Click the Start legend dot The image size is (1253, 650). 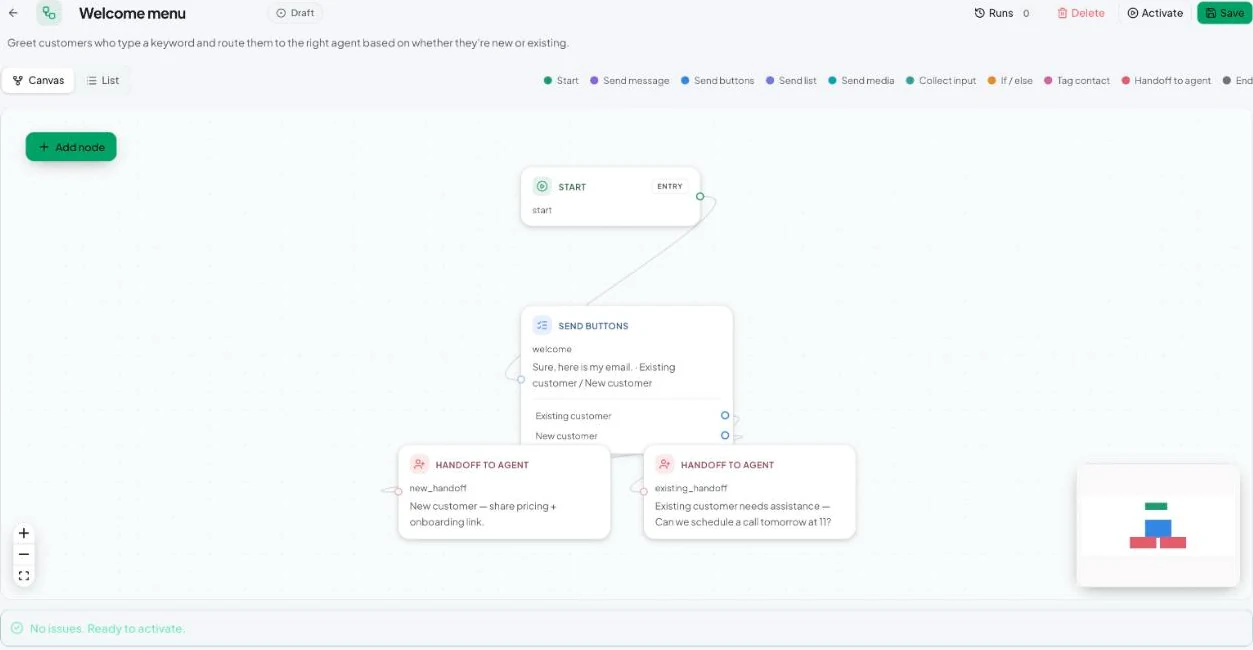click(x=548, y=80)
